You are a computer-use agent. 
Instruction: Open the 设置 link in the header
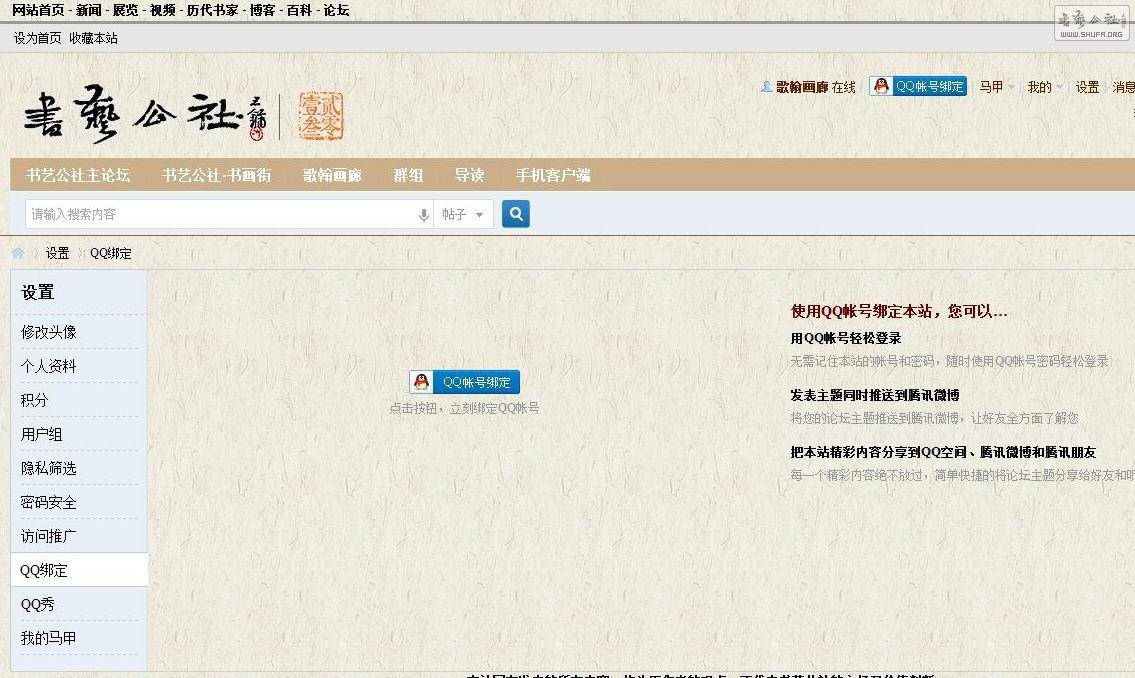tap(1087, 87)
